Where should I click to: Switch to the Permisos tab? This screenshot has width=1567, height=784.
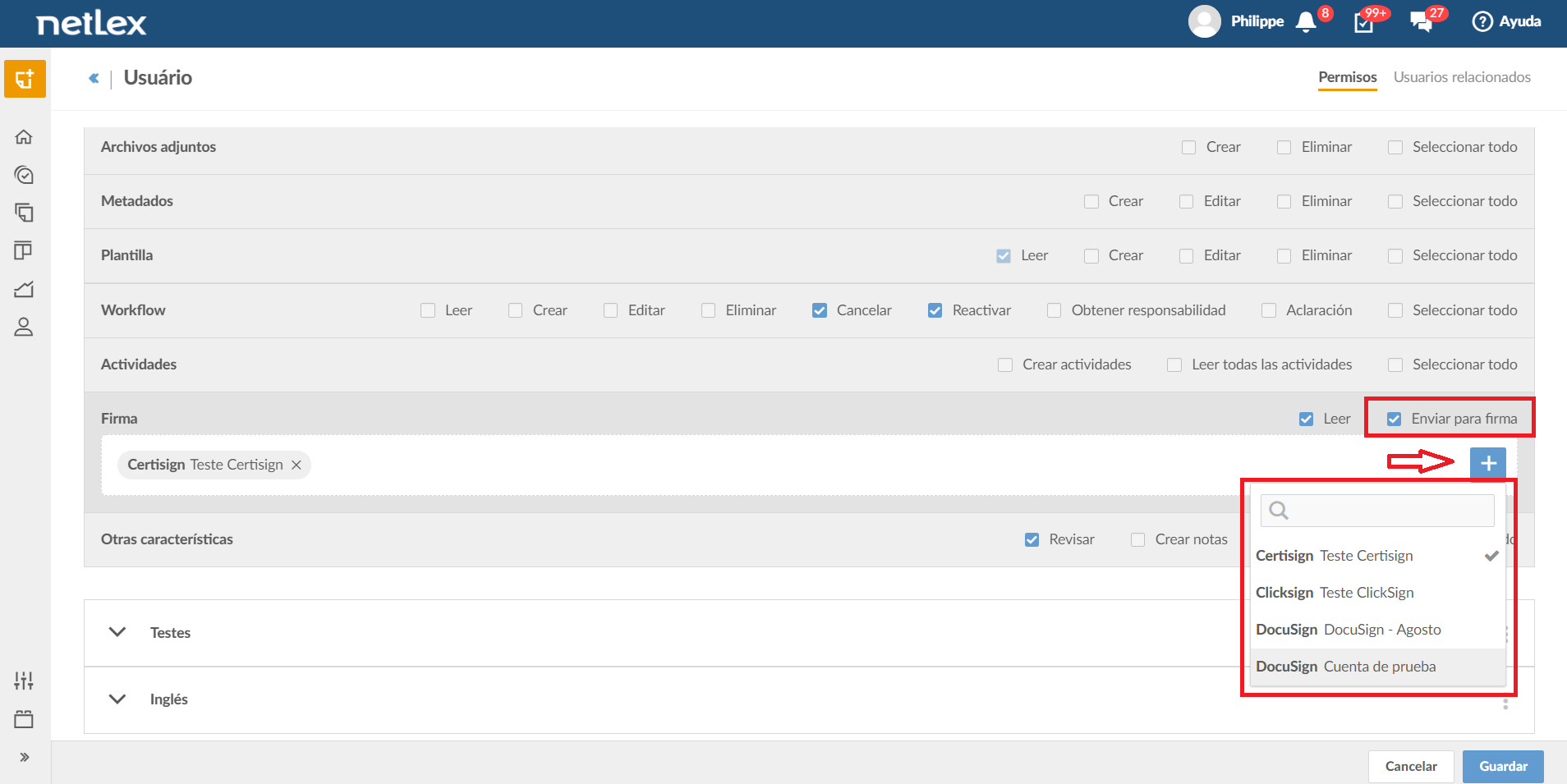coord(1348,77)
